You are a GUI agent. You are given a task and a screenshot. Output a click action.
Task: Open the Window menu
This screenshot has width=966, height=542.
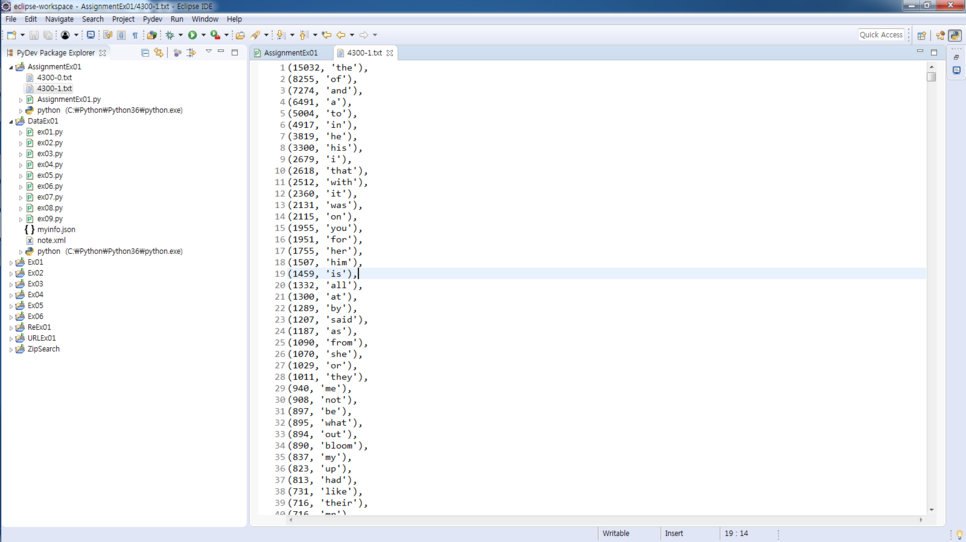tap(205, 19)
